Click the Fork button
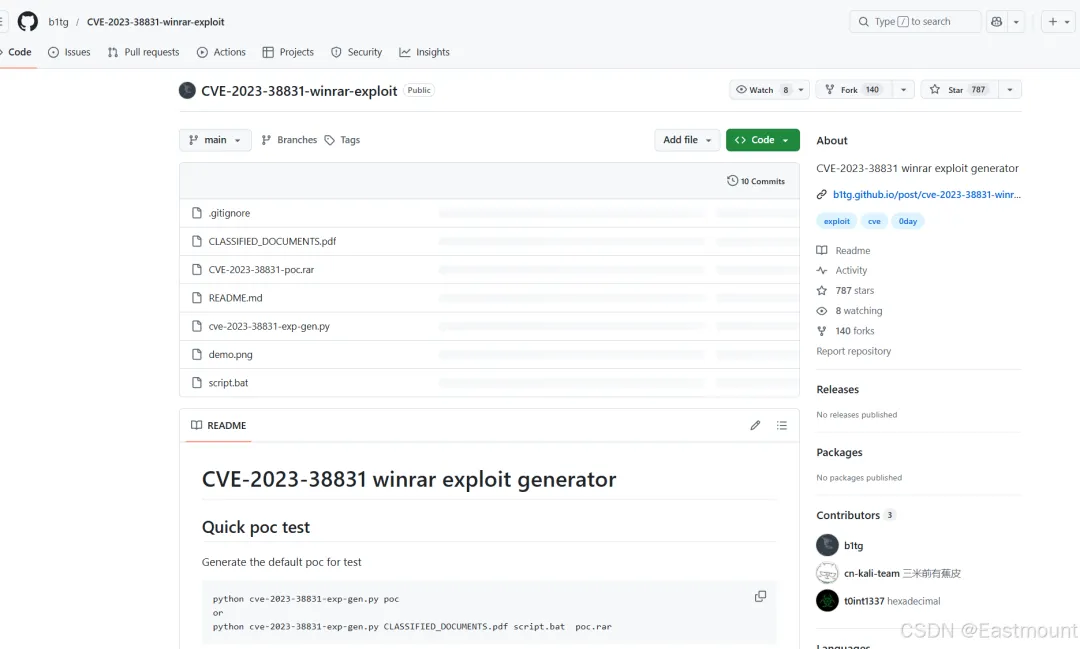 point(854,90)
